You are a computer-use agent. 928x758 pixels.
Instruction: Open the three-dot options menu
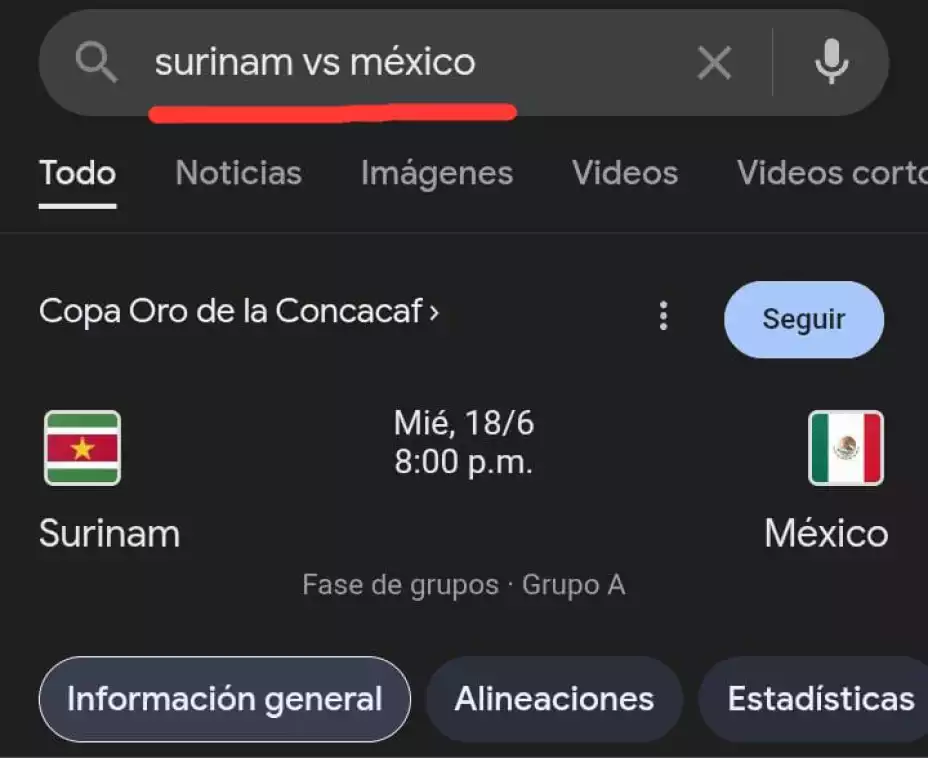pyautogui.click(x=663, y=317)
